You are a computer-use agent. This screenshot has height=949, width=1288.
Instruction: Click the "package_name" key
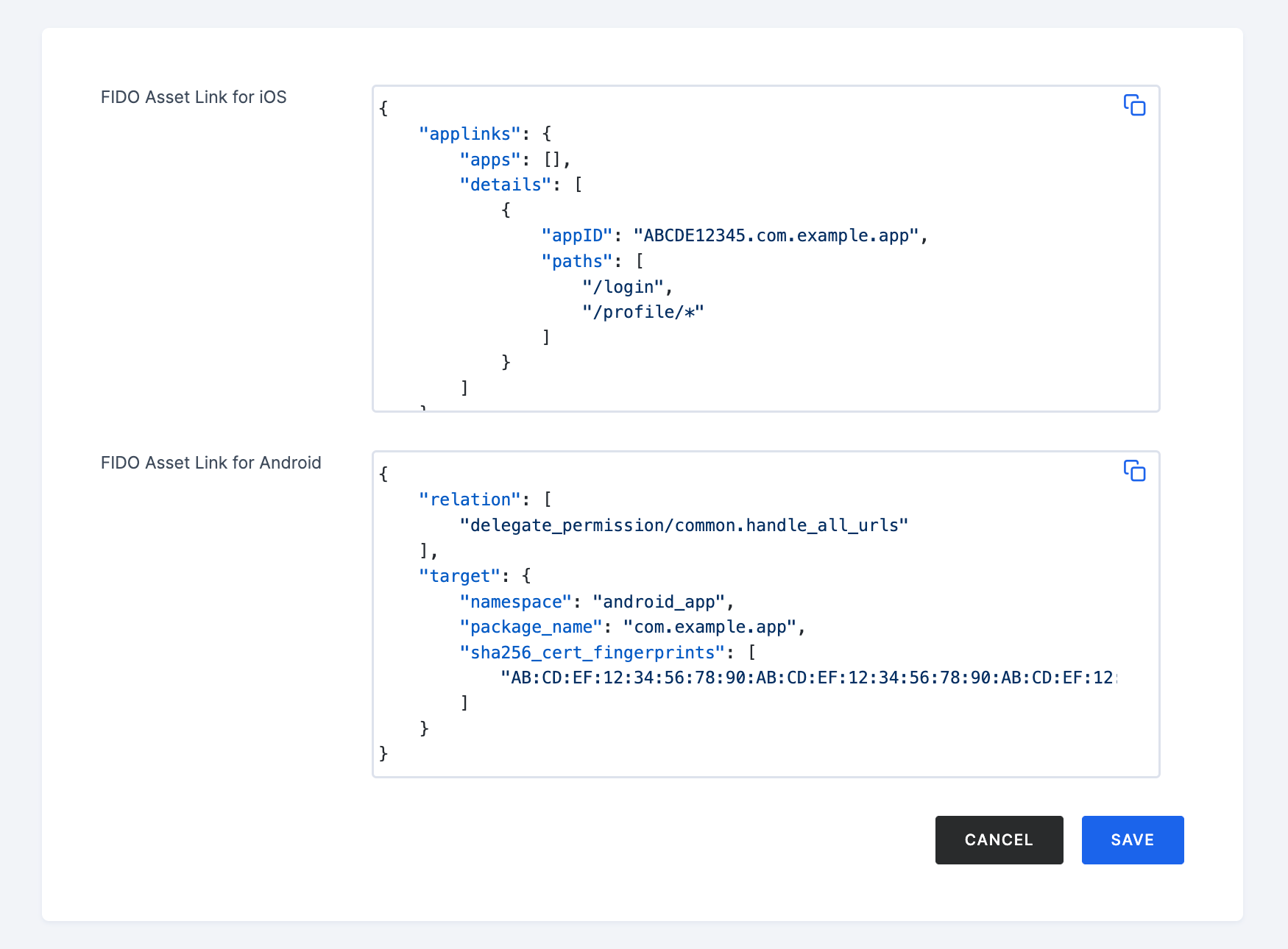click(x=531, y=627)
